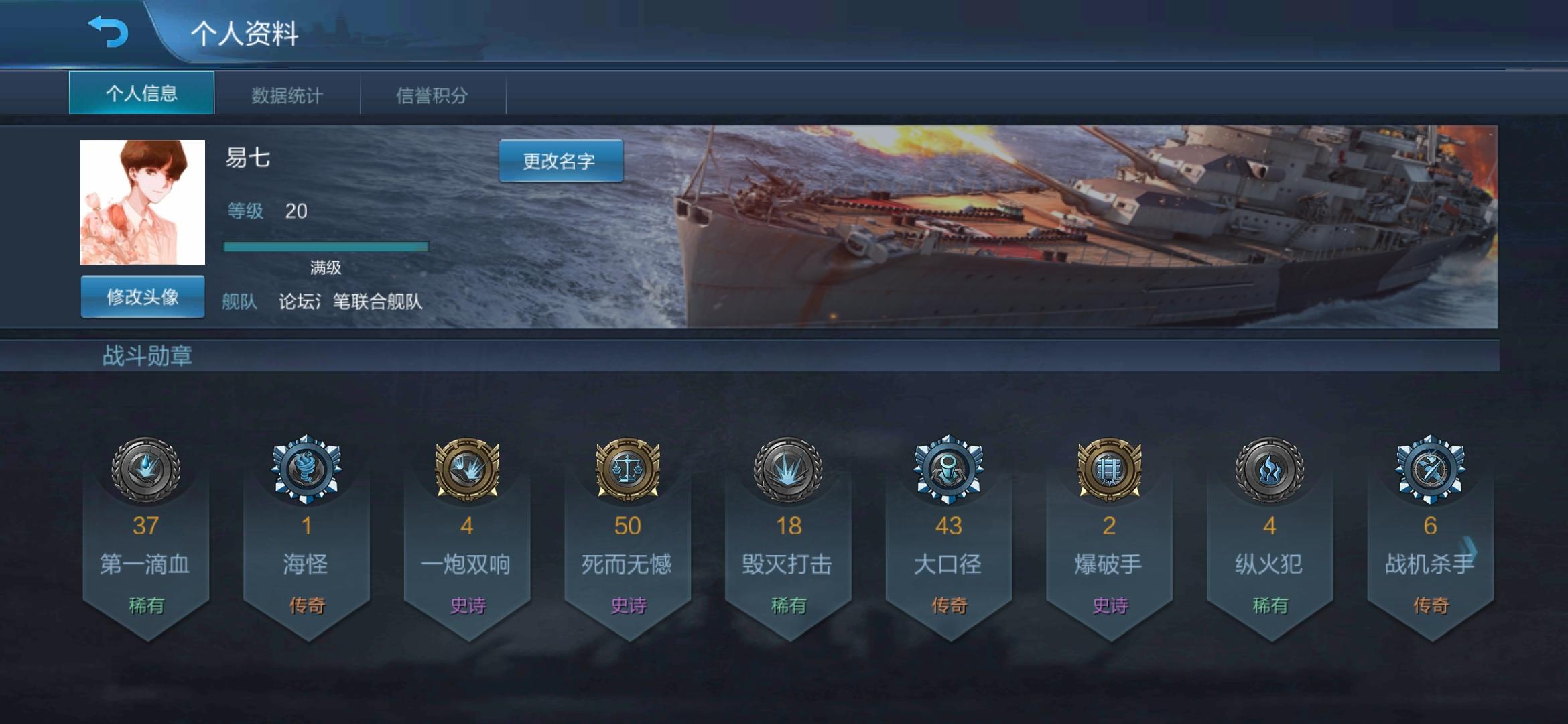Select the 个人信息 tab
The height and width of the screenshot is (724, 1568).
coord(141,93)
